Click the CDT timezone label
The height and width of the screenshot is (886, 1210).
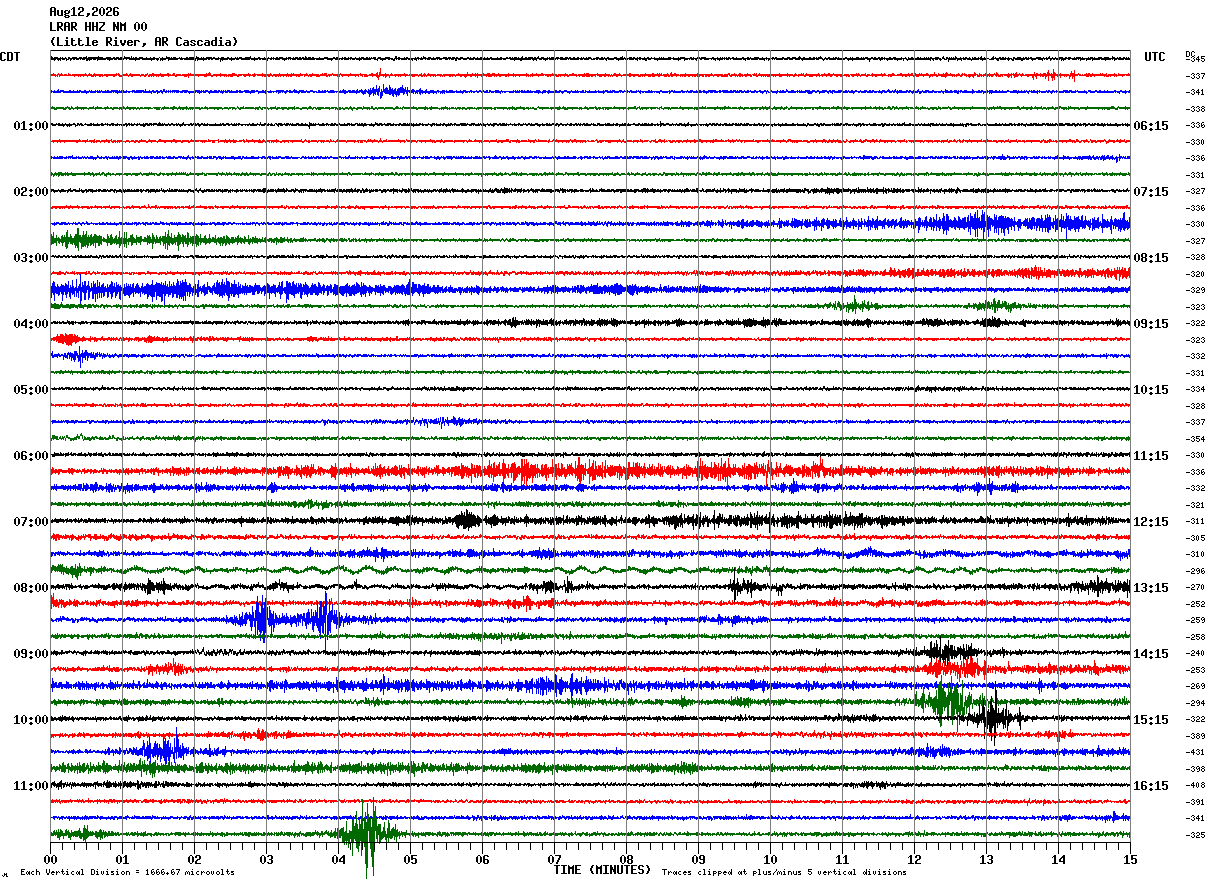point(10,57)
